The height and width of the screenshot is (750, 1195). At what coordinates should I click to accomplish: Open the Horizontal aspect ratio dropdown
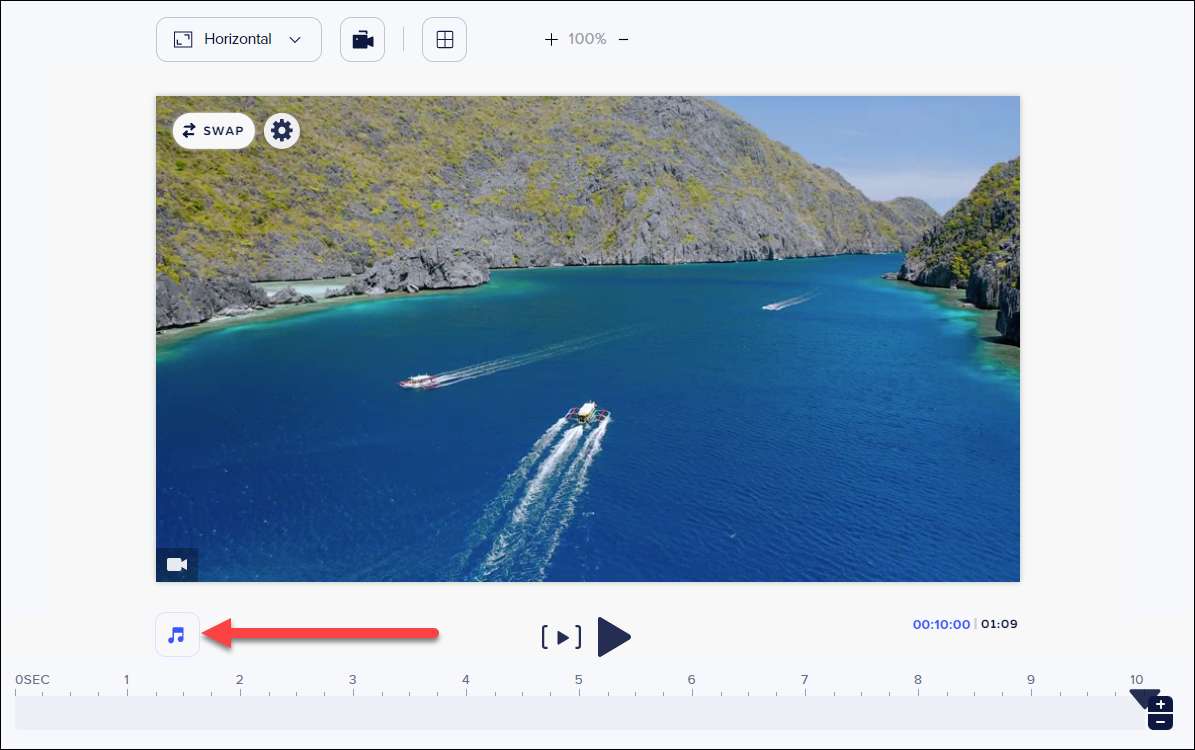coord(238,40)
